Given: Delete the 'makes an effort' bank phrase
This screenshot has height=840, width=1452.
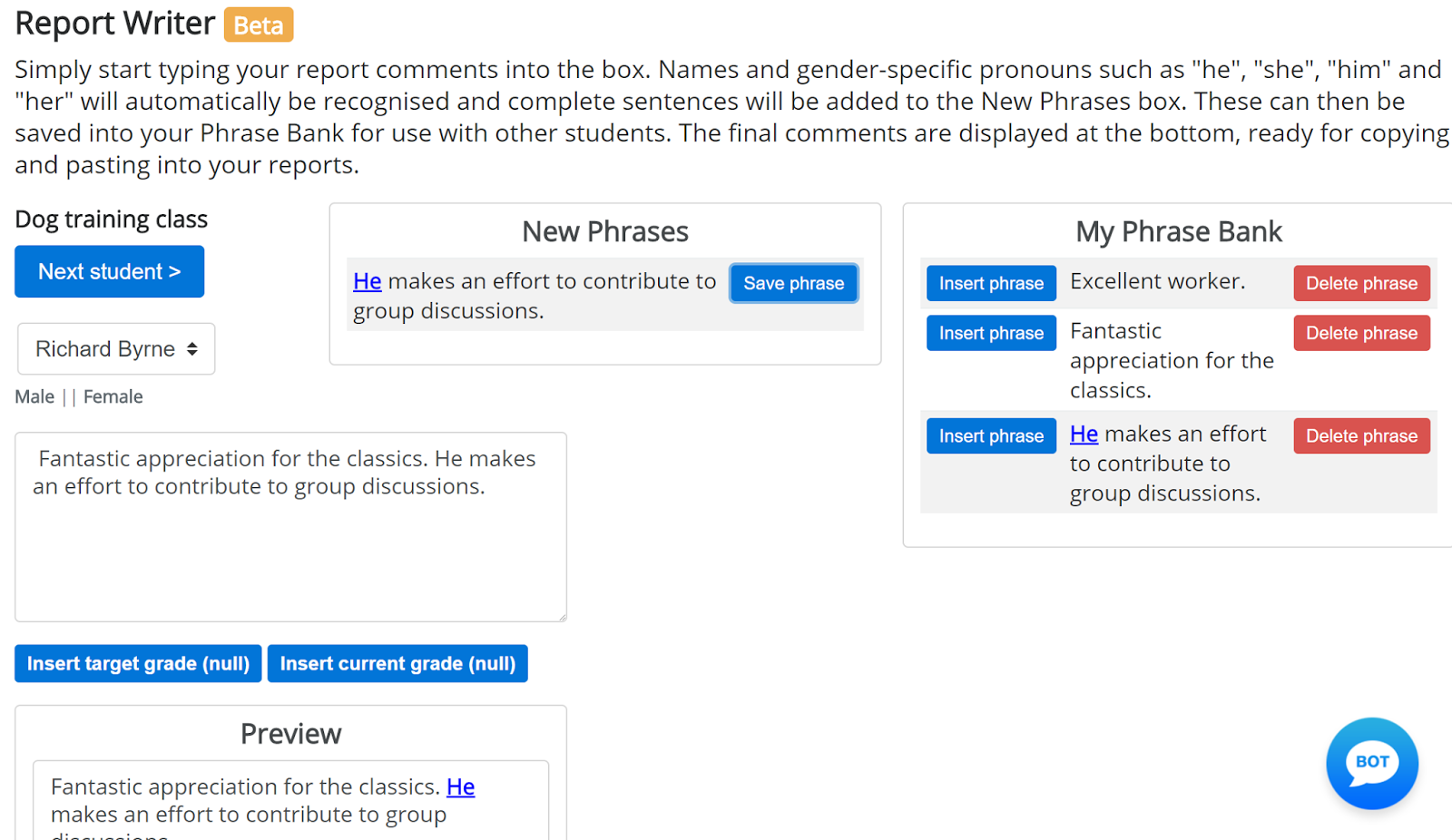Looking at the screenshot, I should pyautogui.click(x=1361, y=436).
